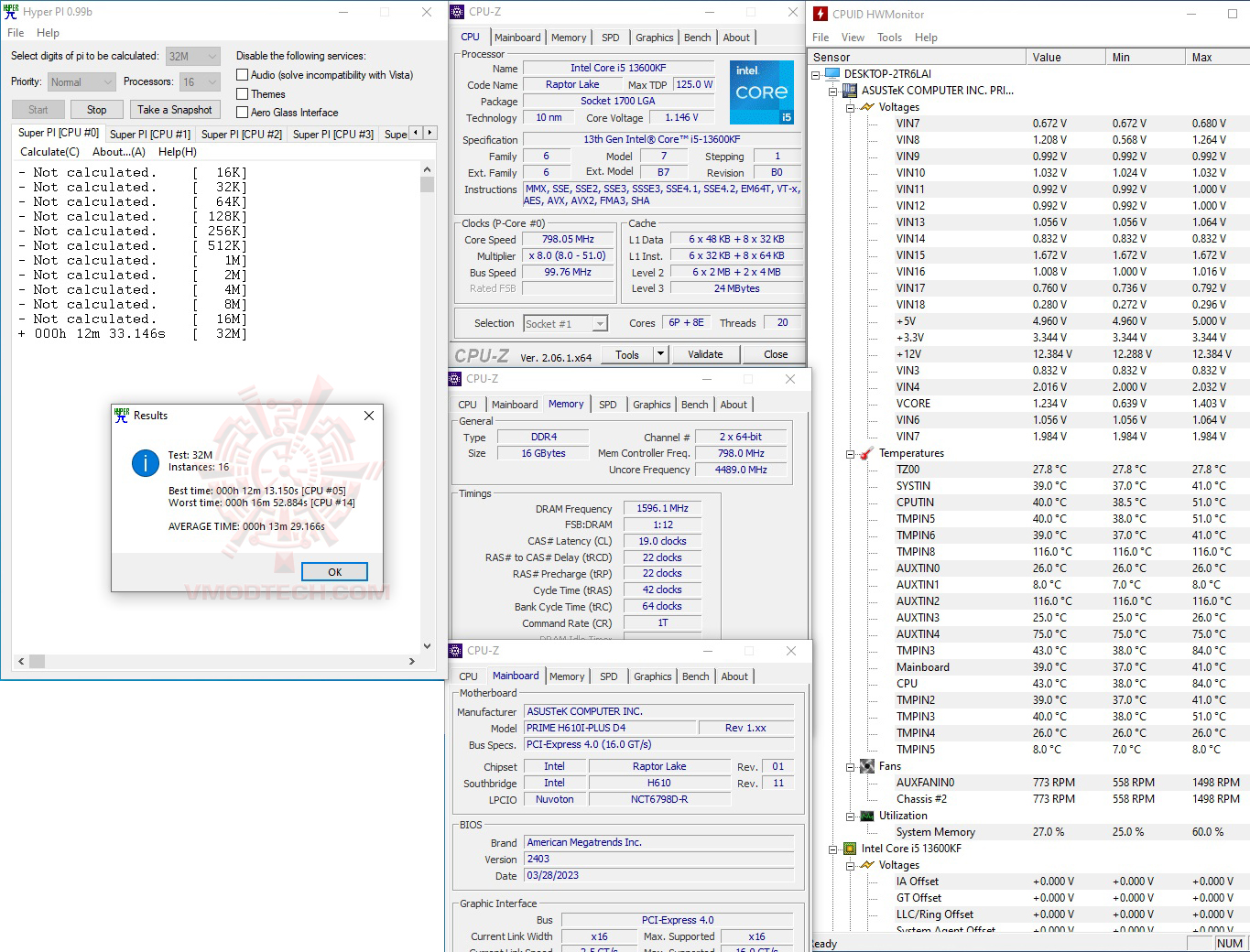Open Bench tab in CPU-Z Mainboard window
1250x952 pixels.
pyautogui.click(x=696, y=676)
